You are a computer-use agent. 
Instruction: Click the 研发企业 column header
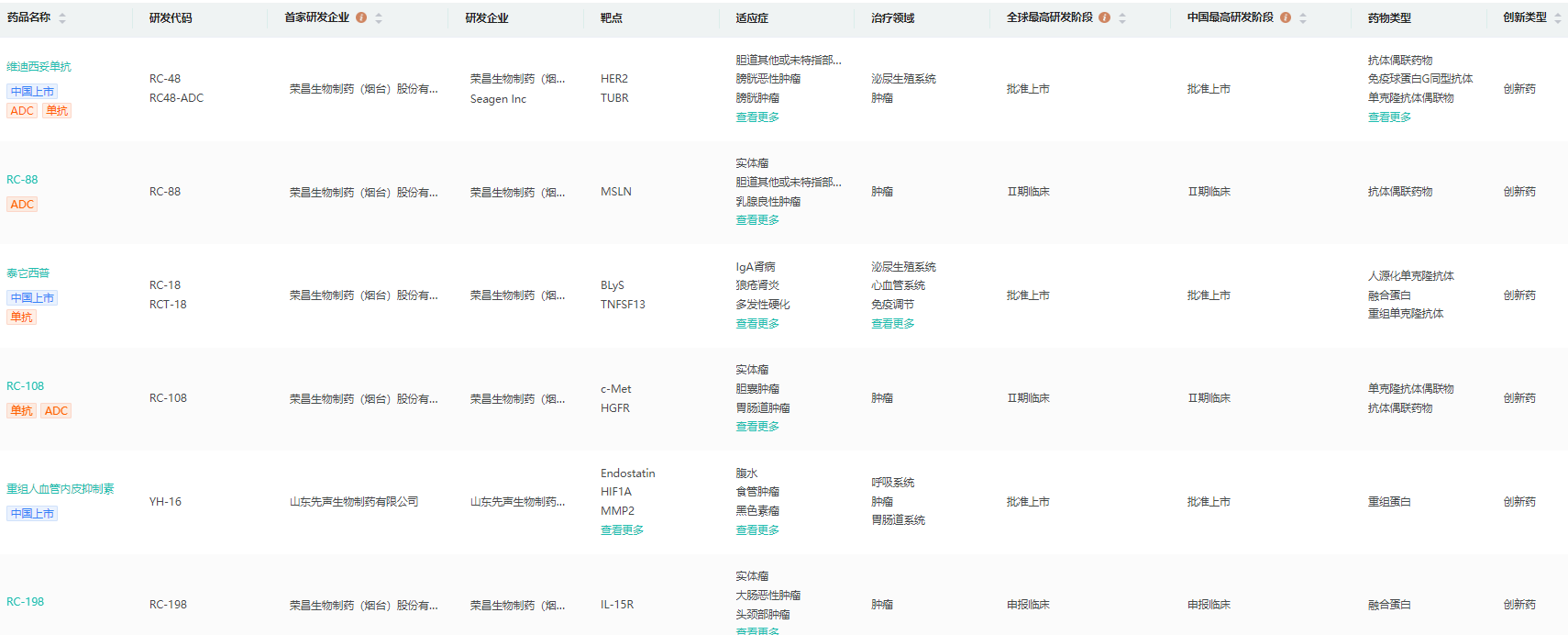click(x=487, y=18)
